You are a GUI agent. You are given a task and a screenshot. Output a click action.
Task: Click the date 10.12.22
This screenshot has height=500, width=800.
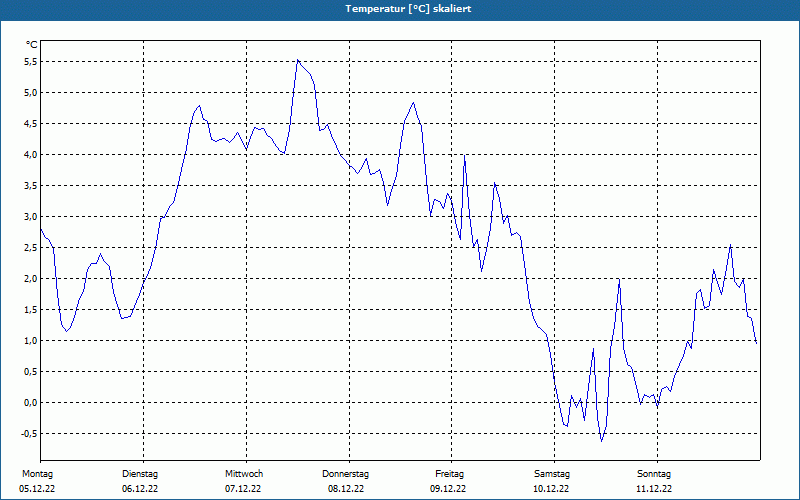tap(551, 489)
